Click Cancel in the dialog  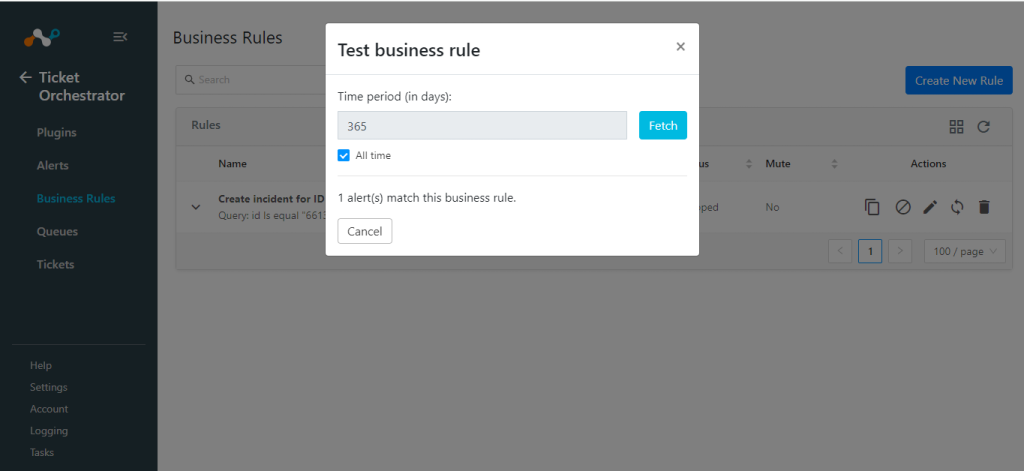click(x=365, y=231)
